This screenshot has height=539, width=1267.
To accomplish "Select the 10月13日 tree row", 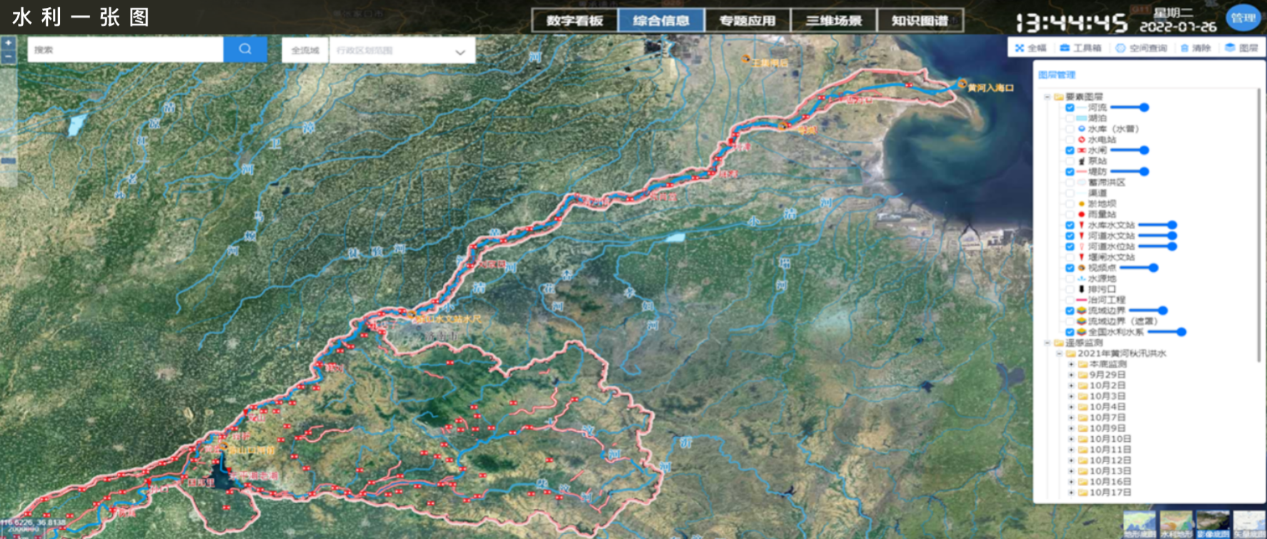I will click(x=1105, y=470).
